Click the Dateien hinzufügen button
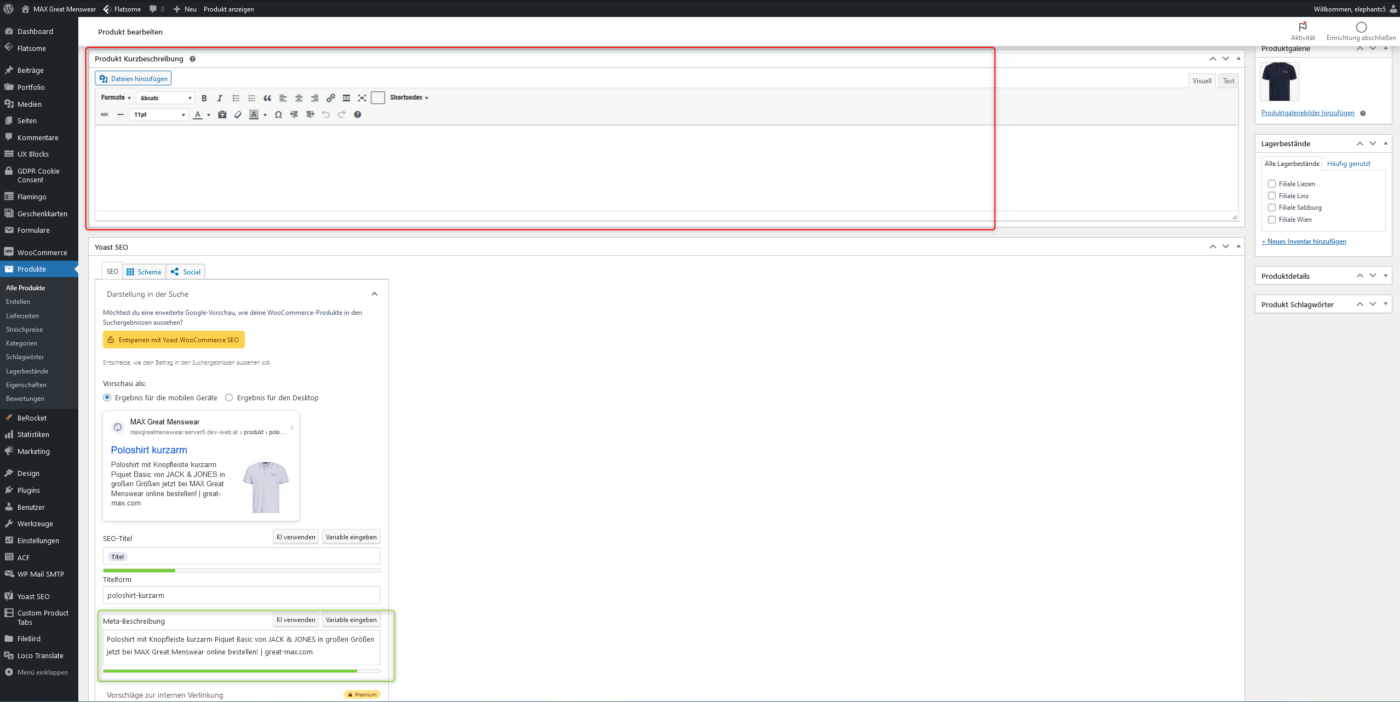This screenshot has height=702, width=1400. [x=134, y=78]
